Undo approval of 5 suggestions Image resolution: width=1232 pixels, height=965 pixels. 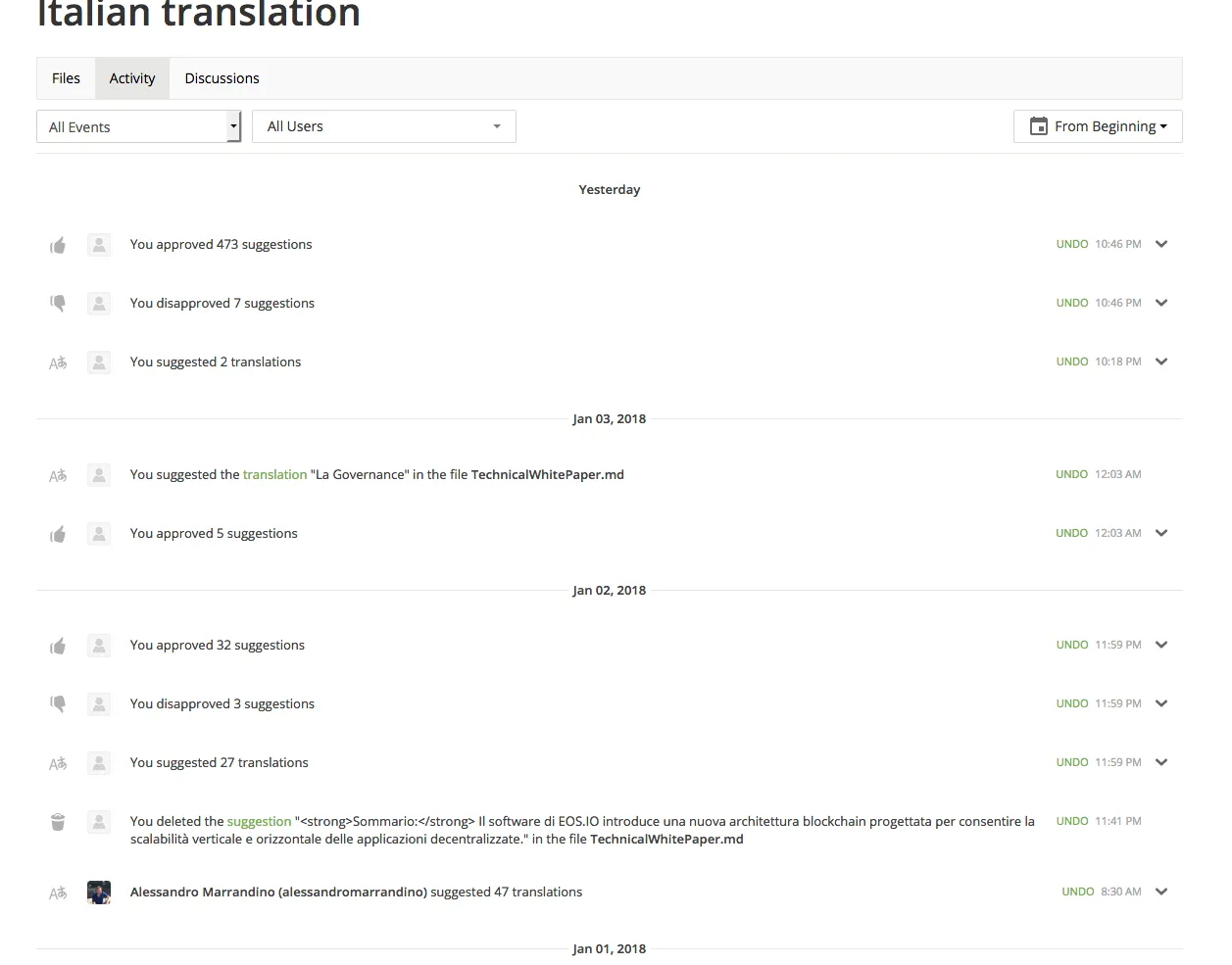pos(1072,533)
